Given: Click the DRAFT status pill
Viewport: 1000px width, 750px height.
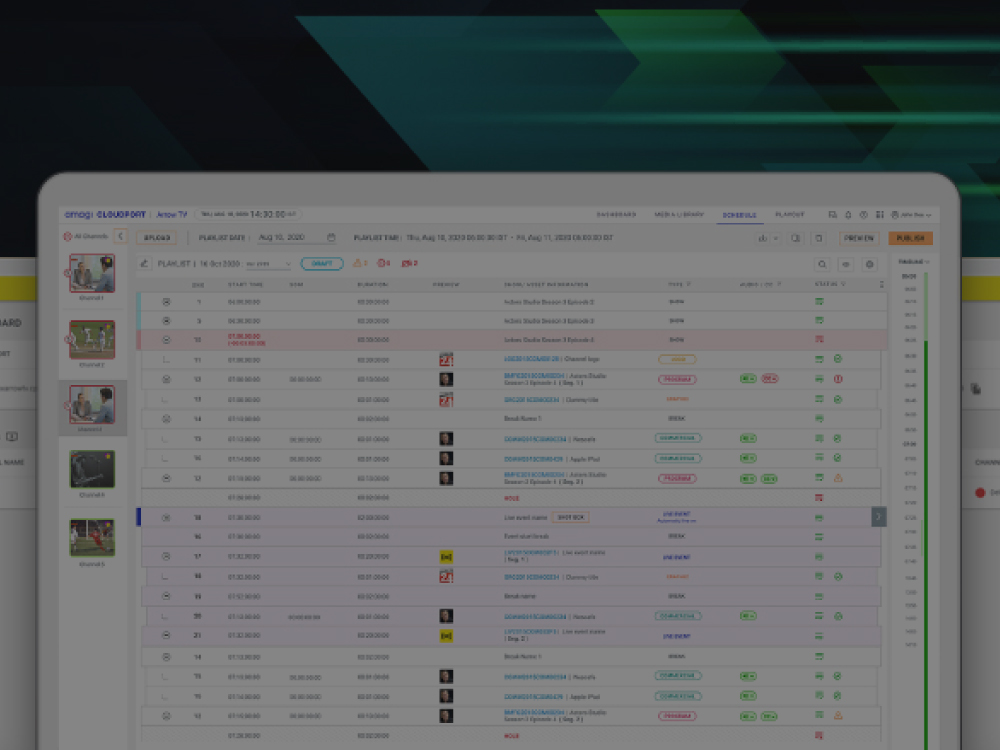Looking at the screenshot, I should (321, 263).
